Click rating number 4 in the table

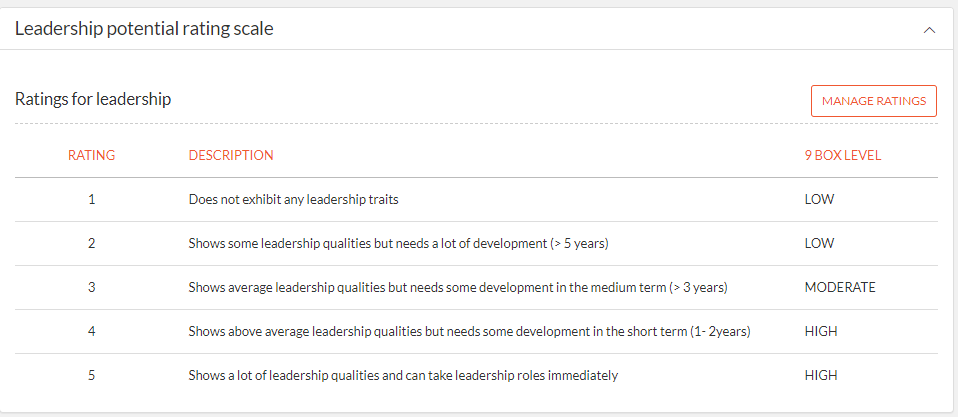click(x=92, y=331)
